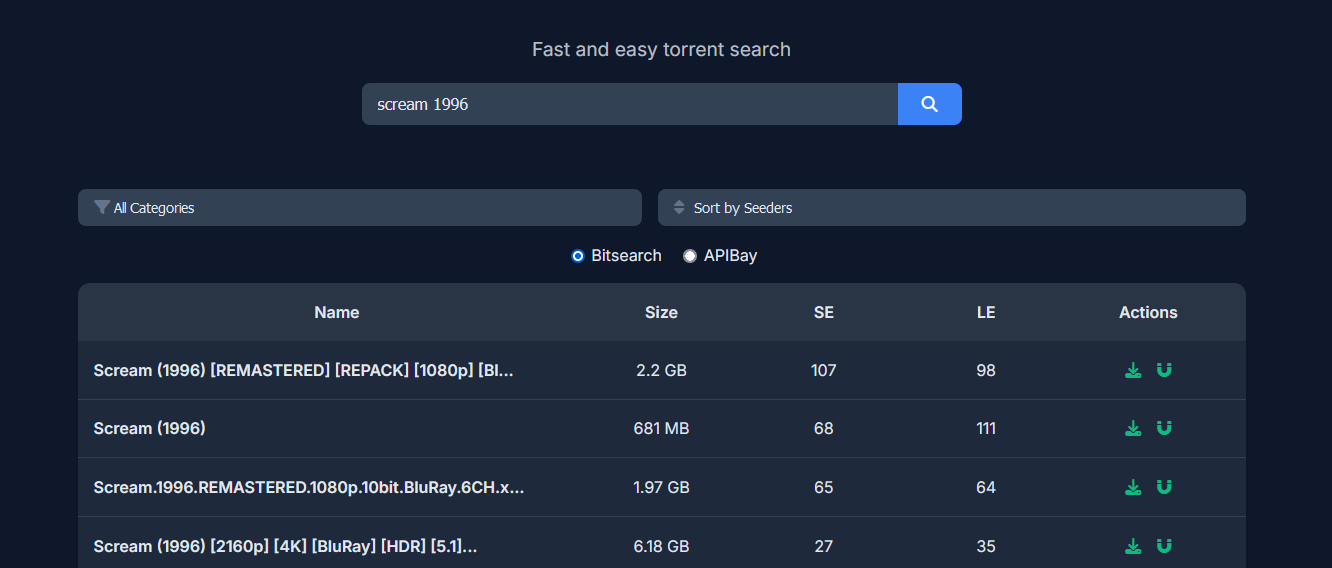Open magnet link for Scream REMASTERED REPACK
1332x568 pixels.
point(1164,370)
